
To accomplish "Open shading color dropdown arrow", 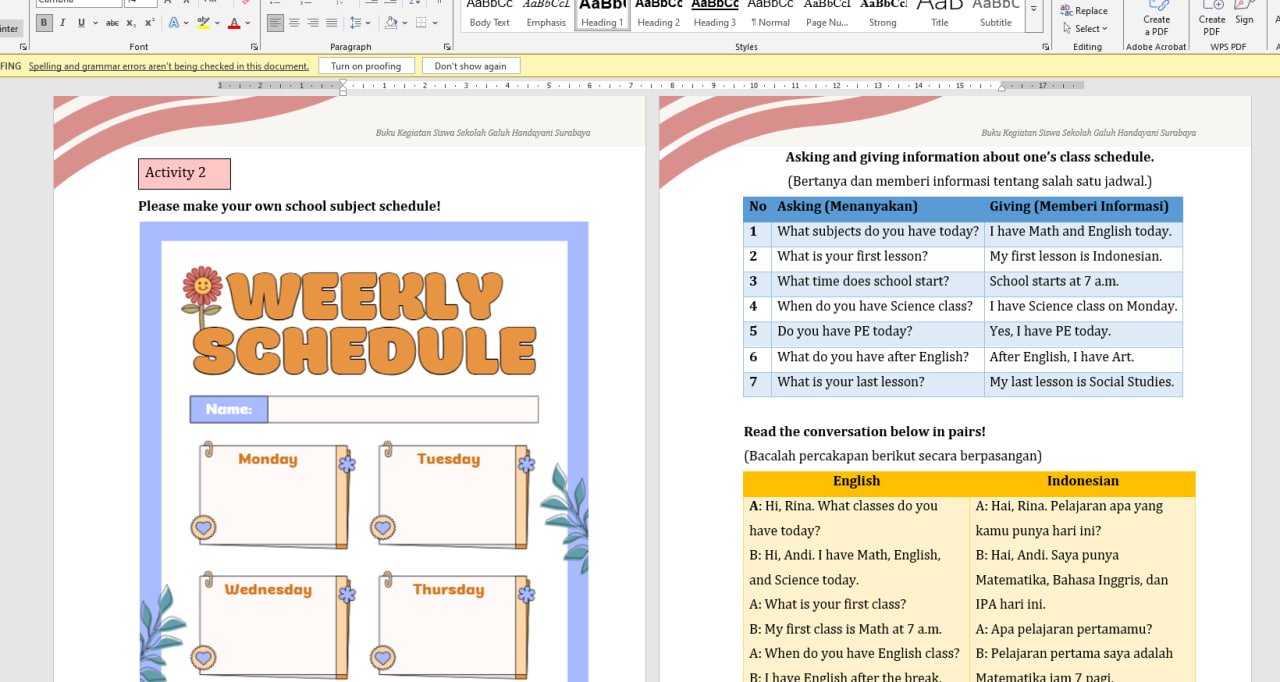I will pyautogui.click(x=403, y=22).
